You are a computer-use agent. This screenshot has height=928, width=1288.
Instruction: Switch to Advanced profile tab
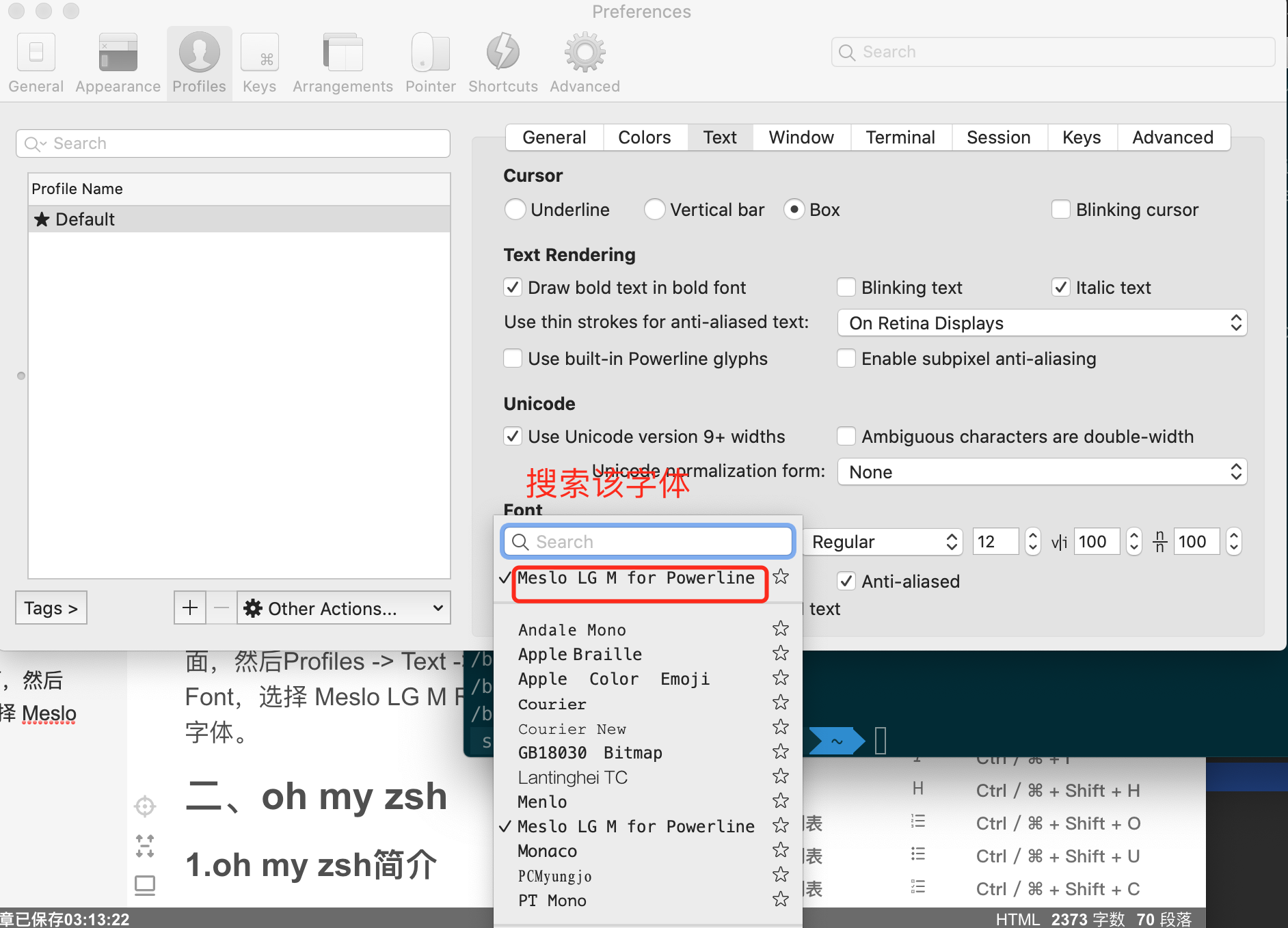coord(1173,137)
